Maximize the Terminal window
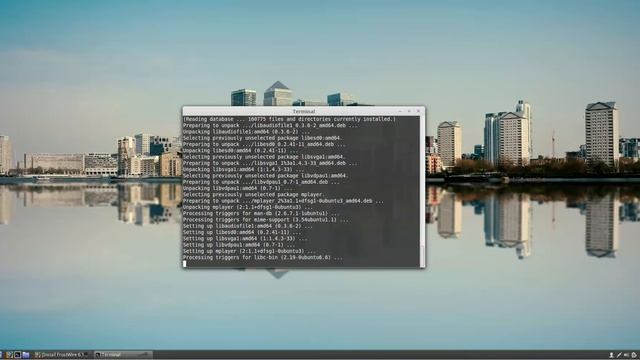This screenshot has width=640, height=360. pos(409,111)
